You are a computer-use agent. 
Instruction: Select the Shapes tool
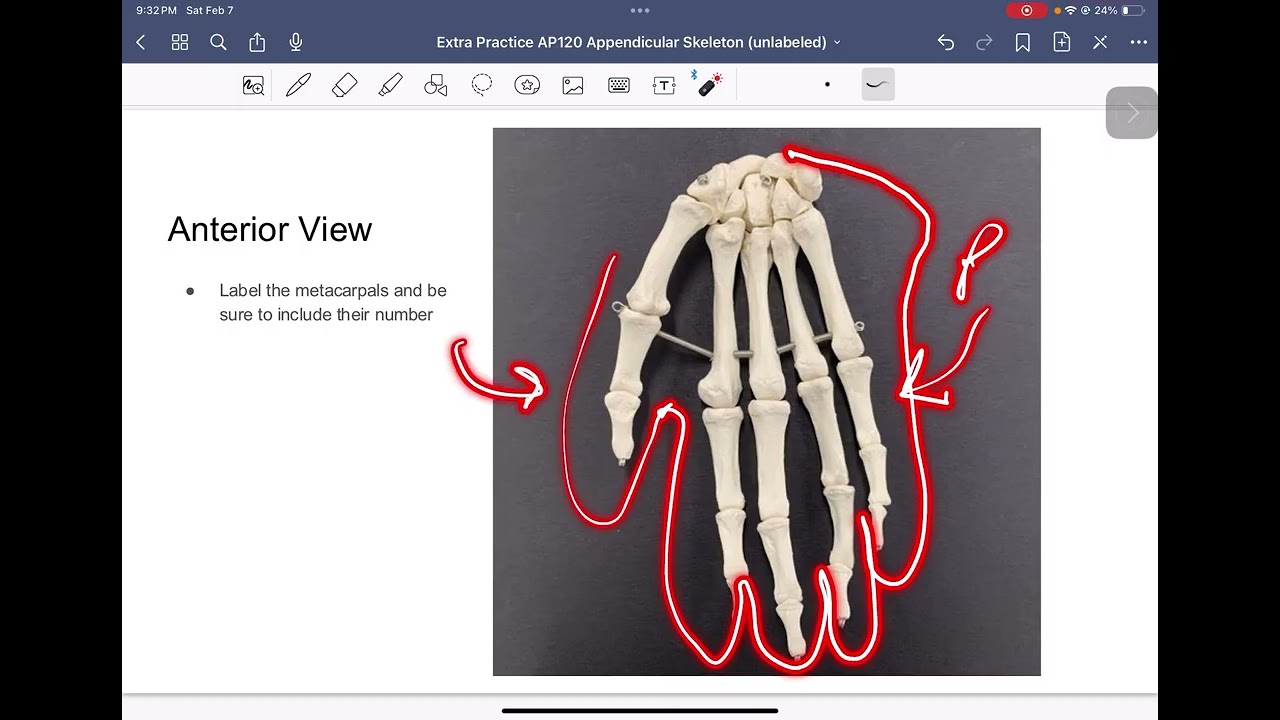[x=436, y=86]
